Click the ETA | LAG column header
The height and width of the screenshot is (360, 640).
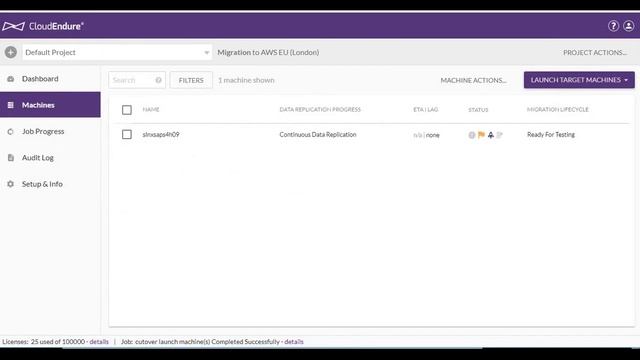coord(426,109)
